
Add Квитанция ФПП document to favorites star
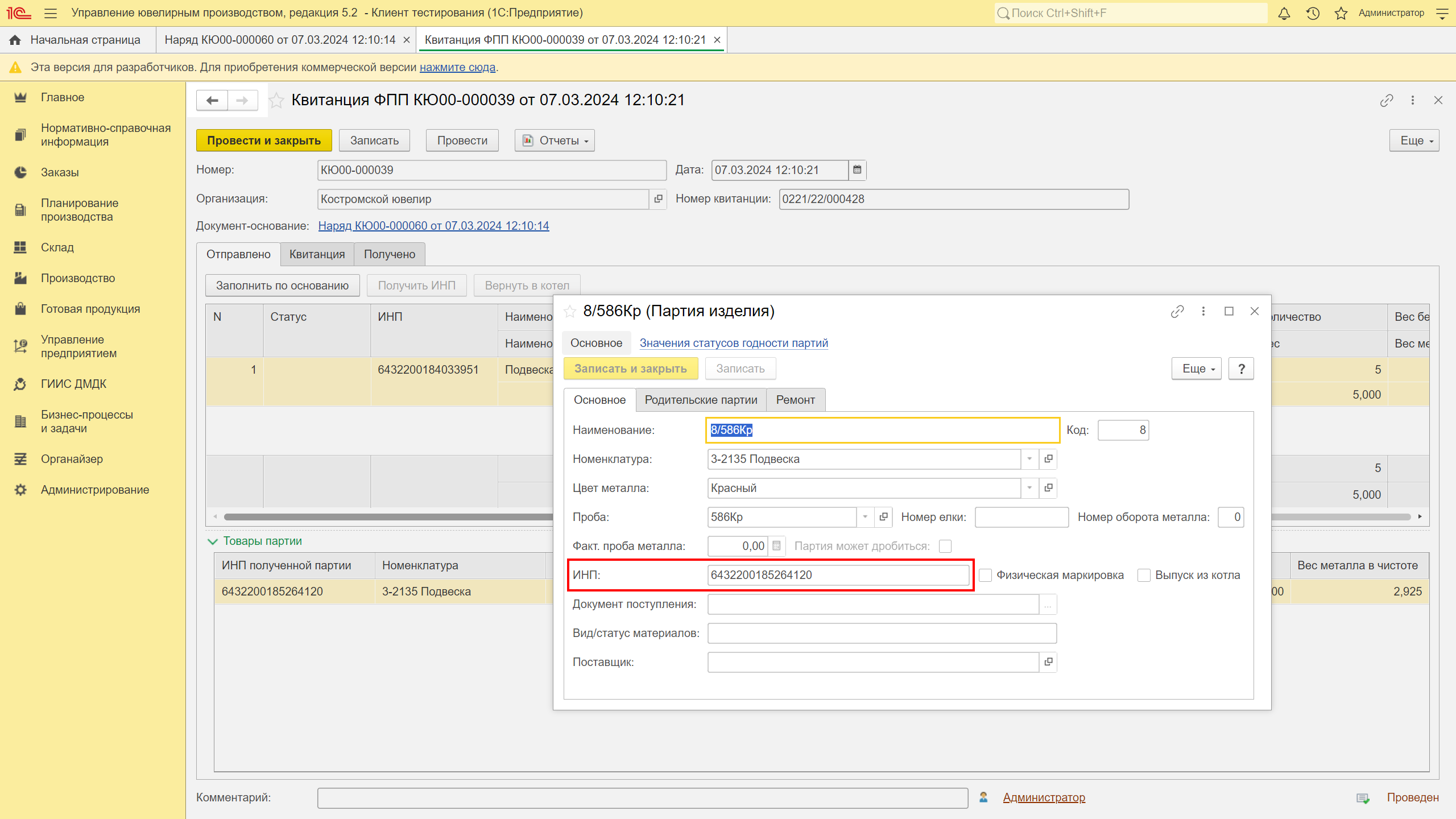(x=276, y=101)
